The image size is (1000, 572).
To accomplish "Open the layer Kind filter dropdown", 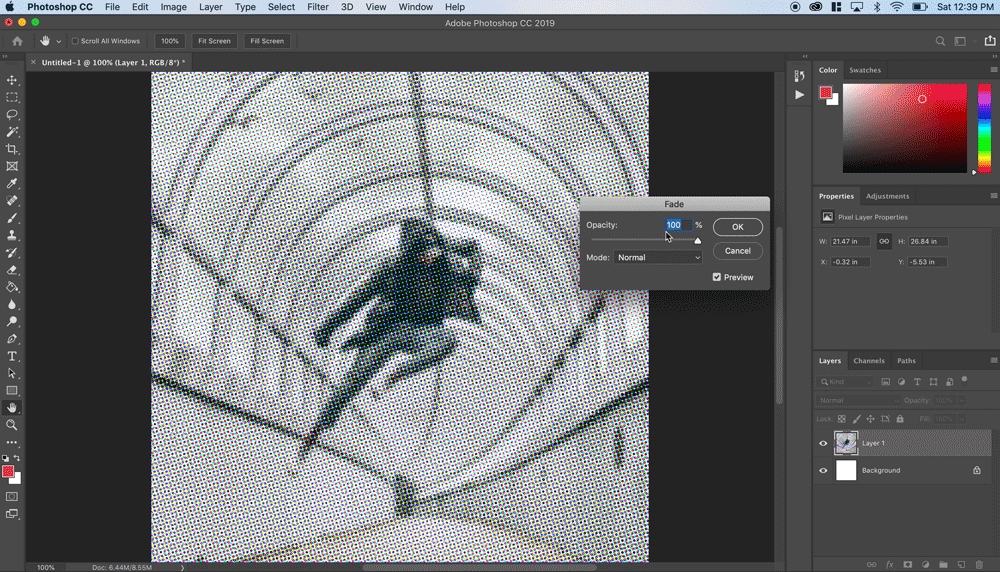I will coord(846,382).
